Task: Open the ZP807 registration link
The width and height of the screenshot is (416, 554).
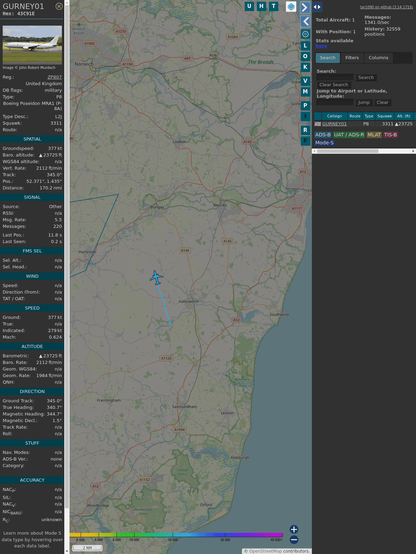Action: tap(55, 77)
